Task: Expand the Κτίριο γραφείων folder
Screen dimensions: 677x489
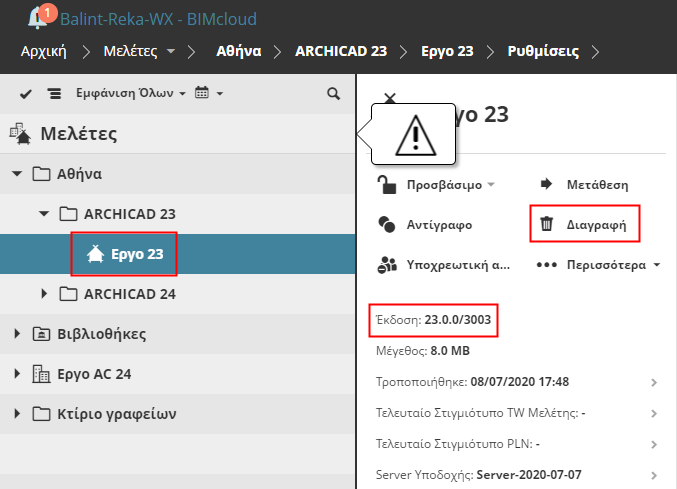Action: [x=17, y=414]
